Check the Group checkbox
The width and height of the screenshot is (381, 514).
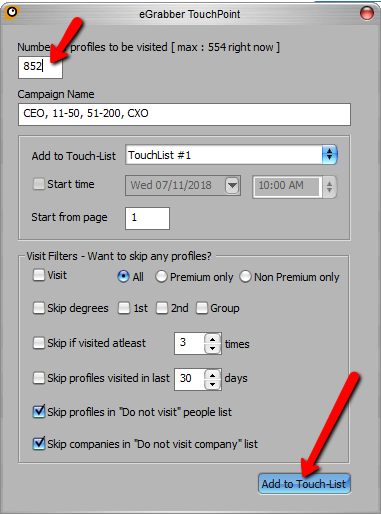tap(202, 308)
